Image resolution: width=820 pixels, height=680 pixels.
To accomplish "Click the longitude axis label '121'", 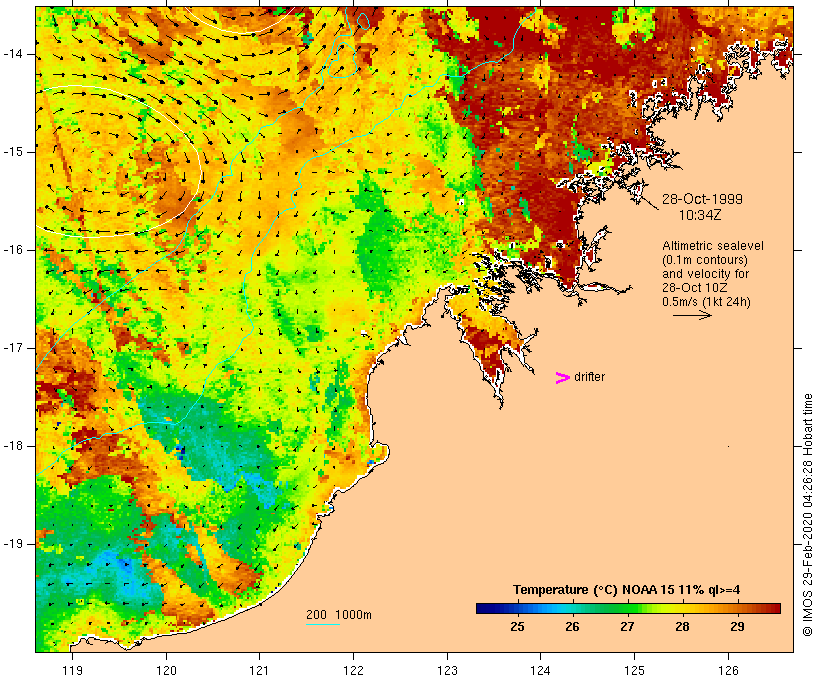I will 259,670.
